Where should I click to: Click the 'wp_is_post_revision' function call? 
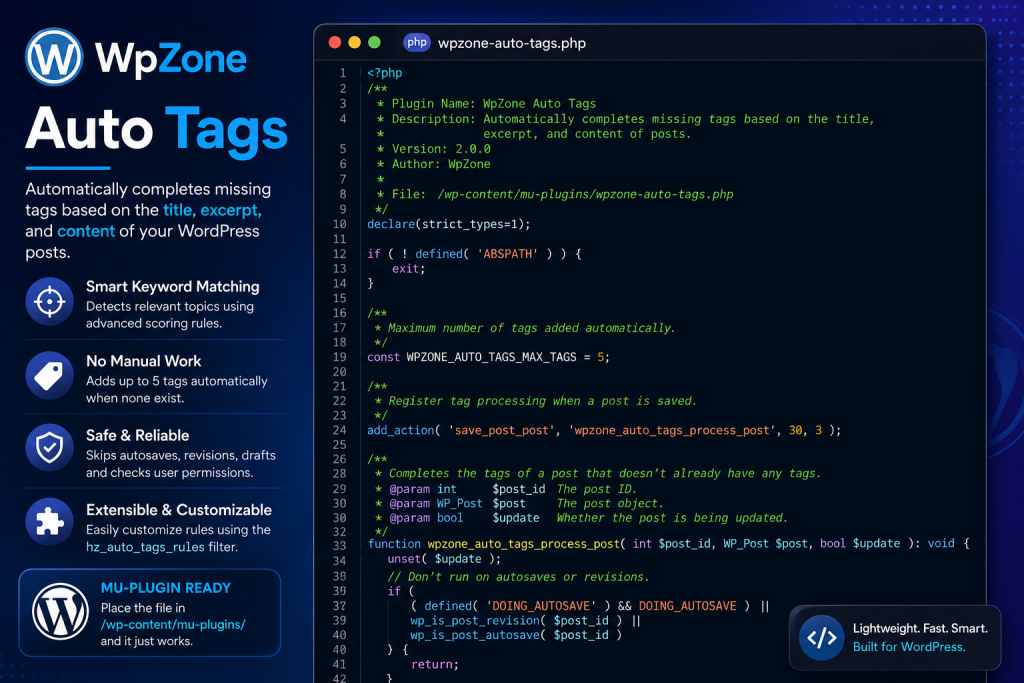475,620
